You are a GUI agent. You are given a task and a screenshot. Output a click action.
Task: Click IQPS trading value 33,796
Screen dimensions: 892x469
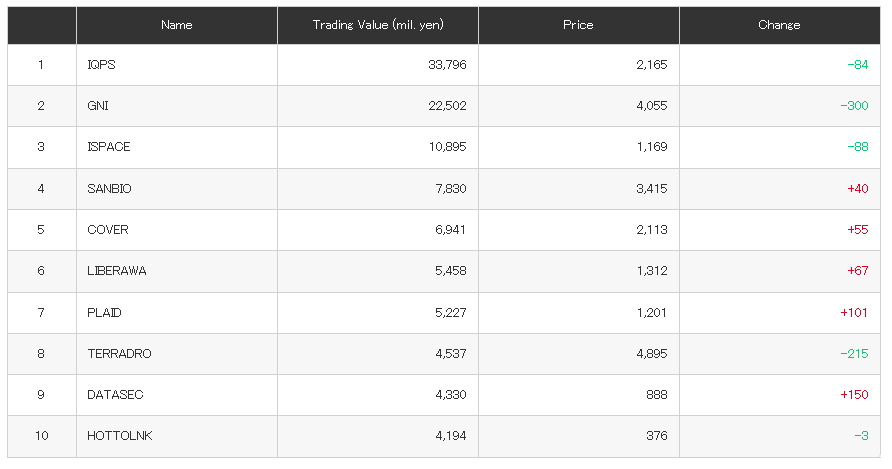tap(447, 65)
